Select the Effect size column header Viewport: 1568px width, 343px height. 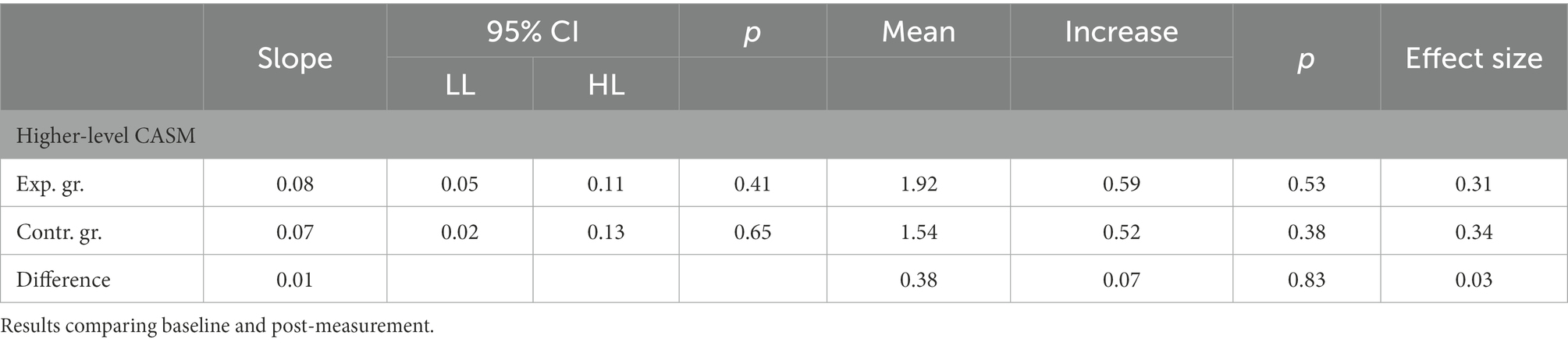coord(1474,59)
